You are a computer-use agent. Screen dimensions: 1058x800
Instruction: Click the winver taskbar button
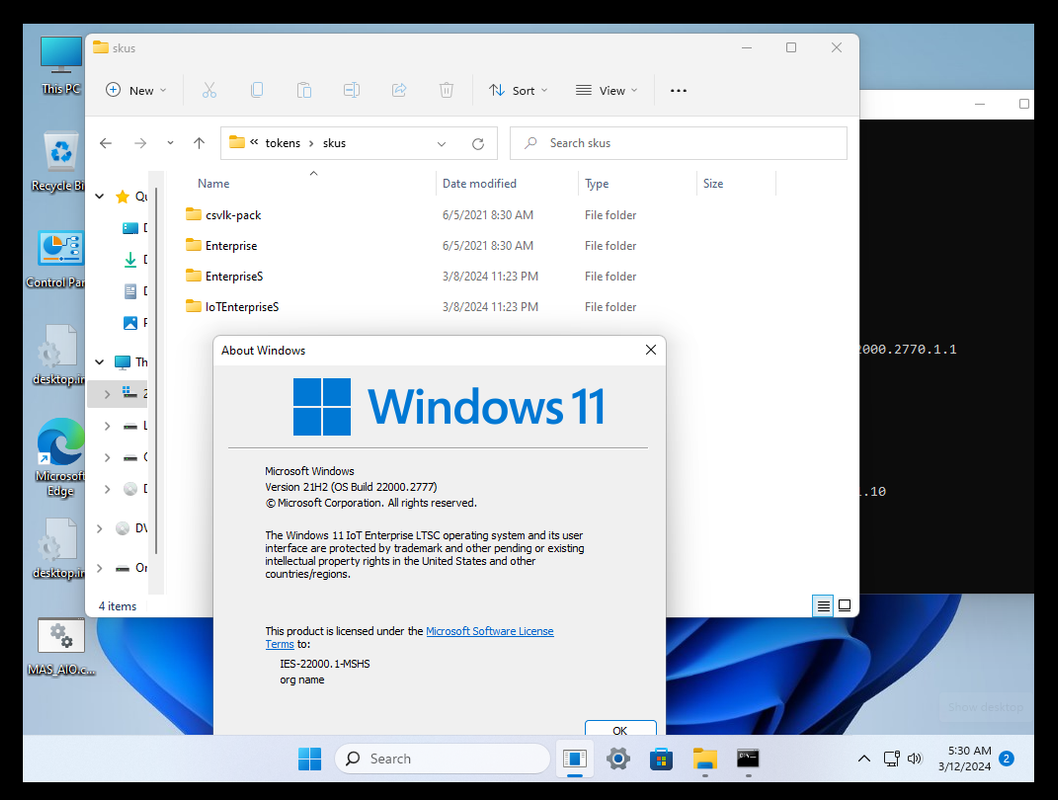point(574,759)
